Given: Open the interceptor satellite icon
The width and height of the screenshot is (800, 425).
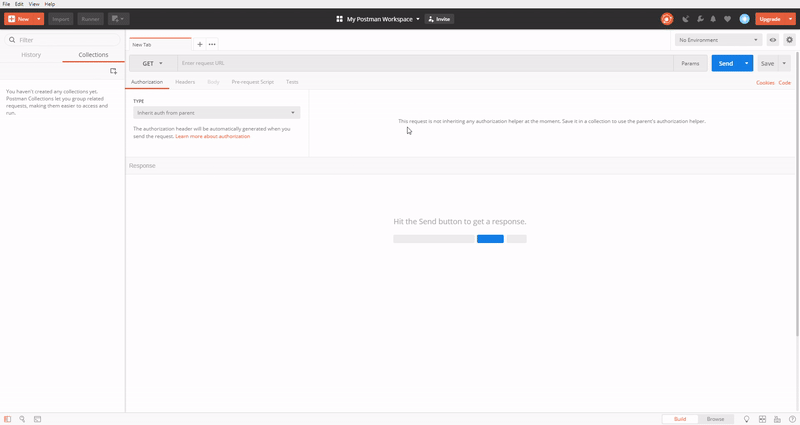Looking at the screenshot, I should (686, 19).
